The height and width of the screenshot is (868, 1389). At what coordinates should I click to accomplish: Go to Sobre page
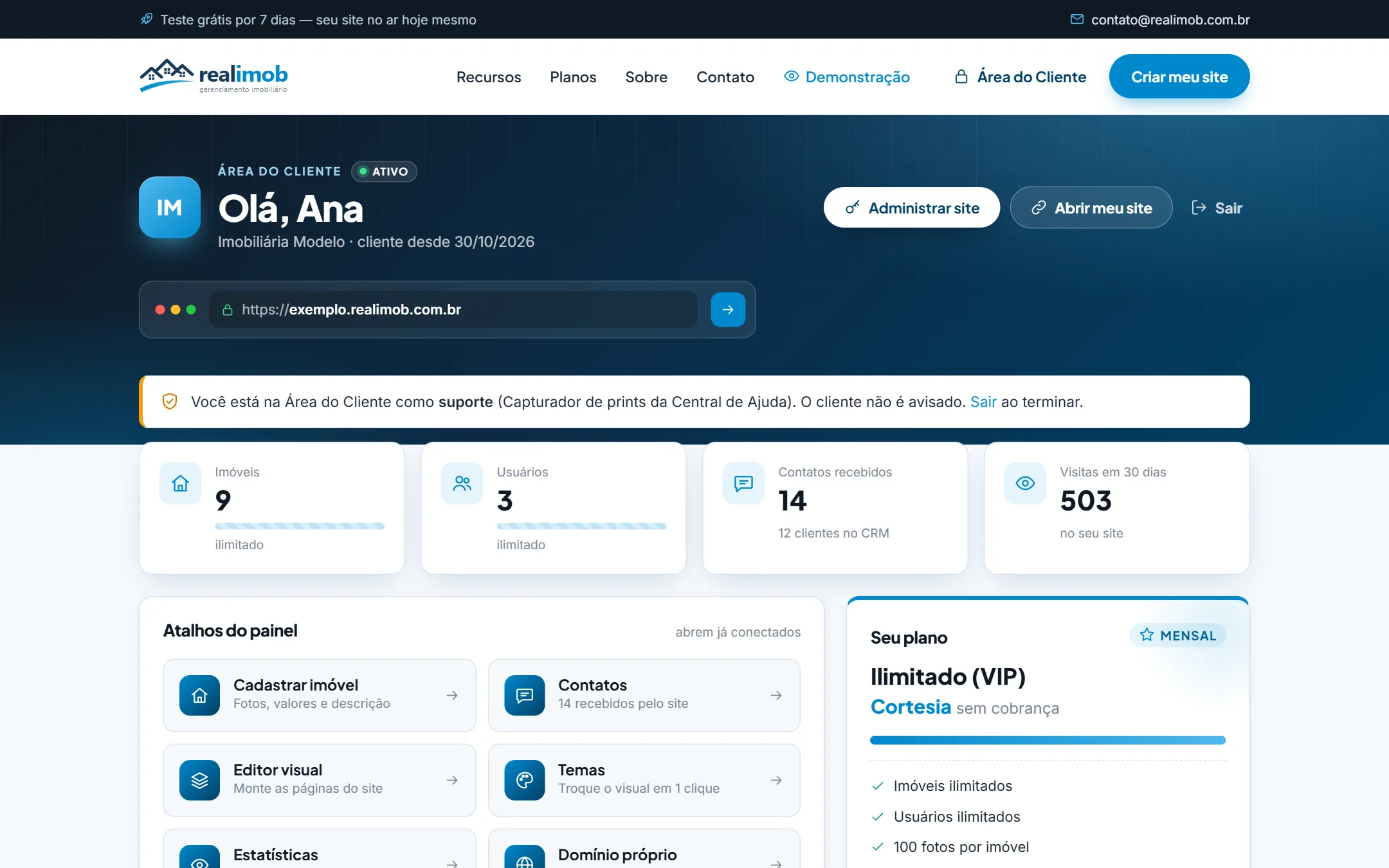(646, 77)
